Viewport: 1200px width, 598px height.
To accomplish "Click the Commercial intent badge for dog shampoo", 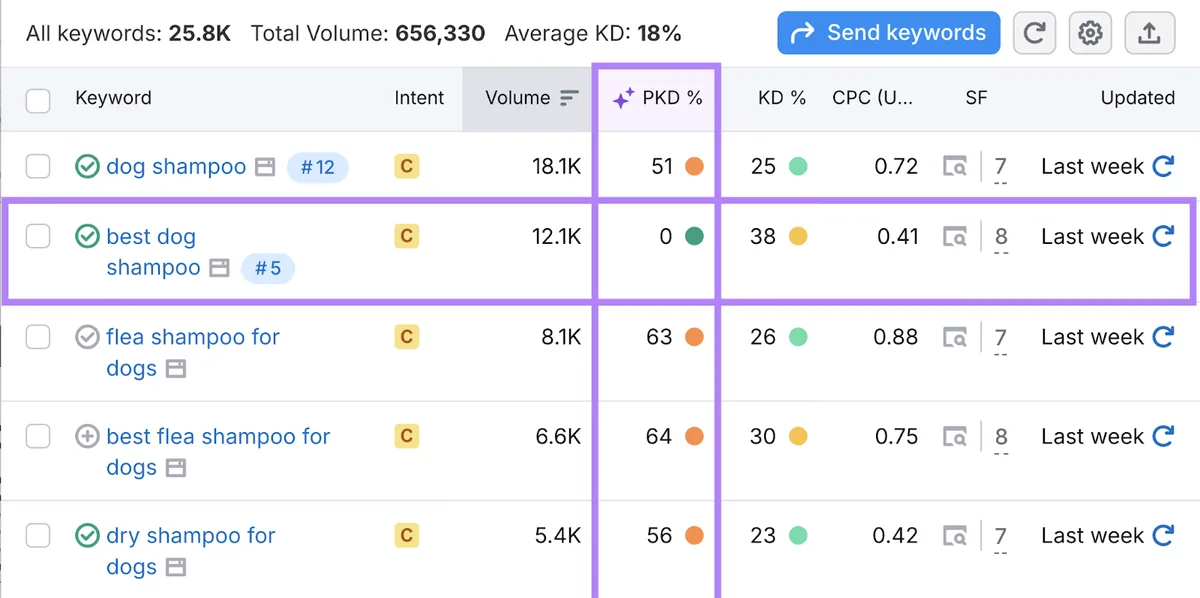I will tap(406, 167).
